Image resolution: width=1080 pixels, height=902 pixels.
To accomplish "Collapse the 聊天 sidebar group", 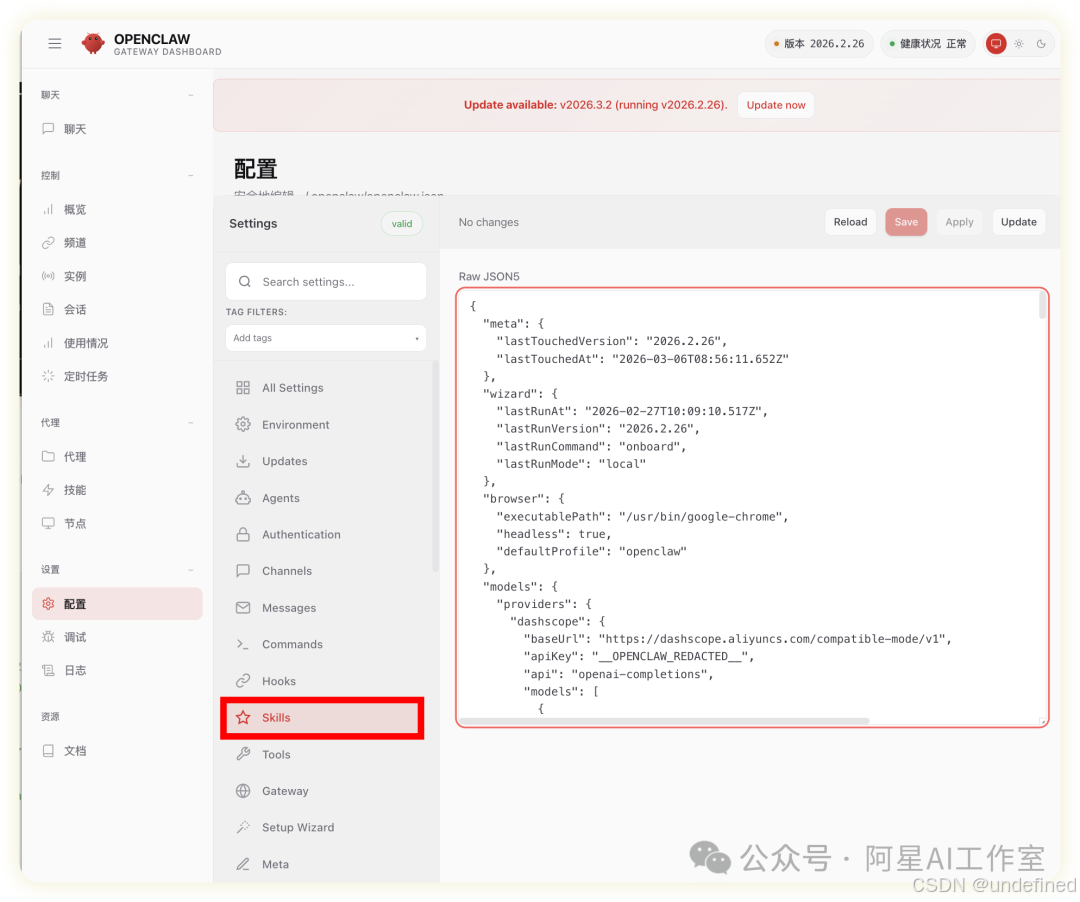I will click(191, 95).
